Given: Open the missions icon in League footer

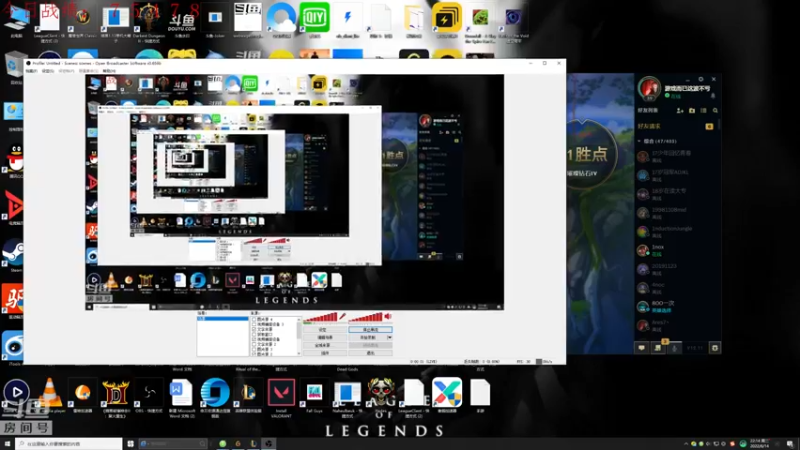Looking at the screenshot, I should [658, 348].
